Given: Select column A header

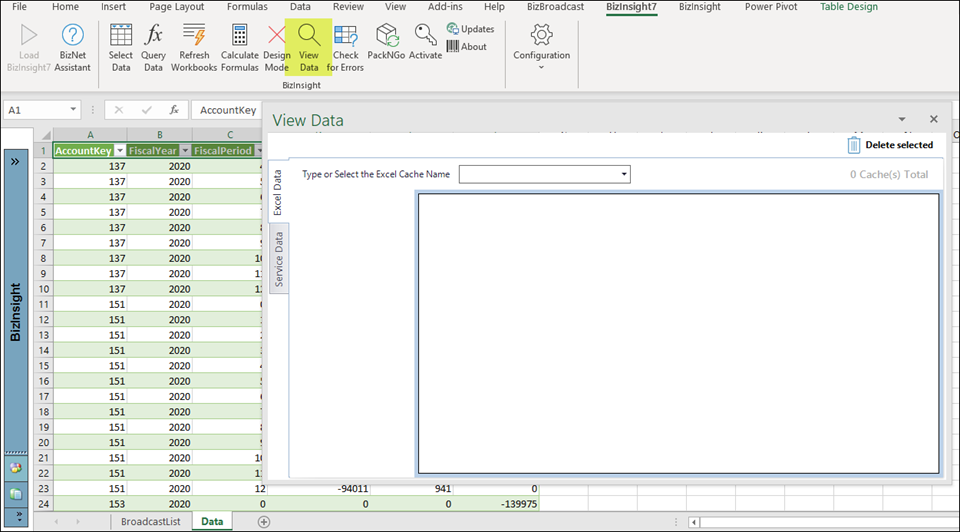Looking at the screenshot, I should [90, 135].
